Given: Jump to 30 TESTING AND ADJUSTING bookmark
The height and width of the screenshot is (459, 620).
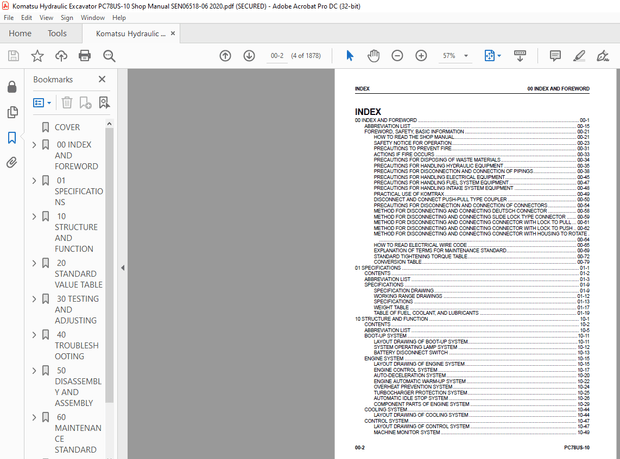Looking at the screenshot, I should 77,310.
